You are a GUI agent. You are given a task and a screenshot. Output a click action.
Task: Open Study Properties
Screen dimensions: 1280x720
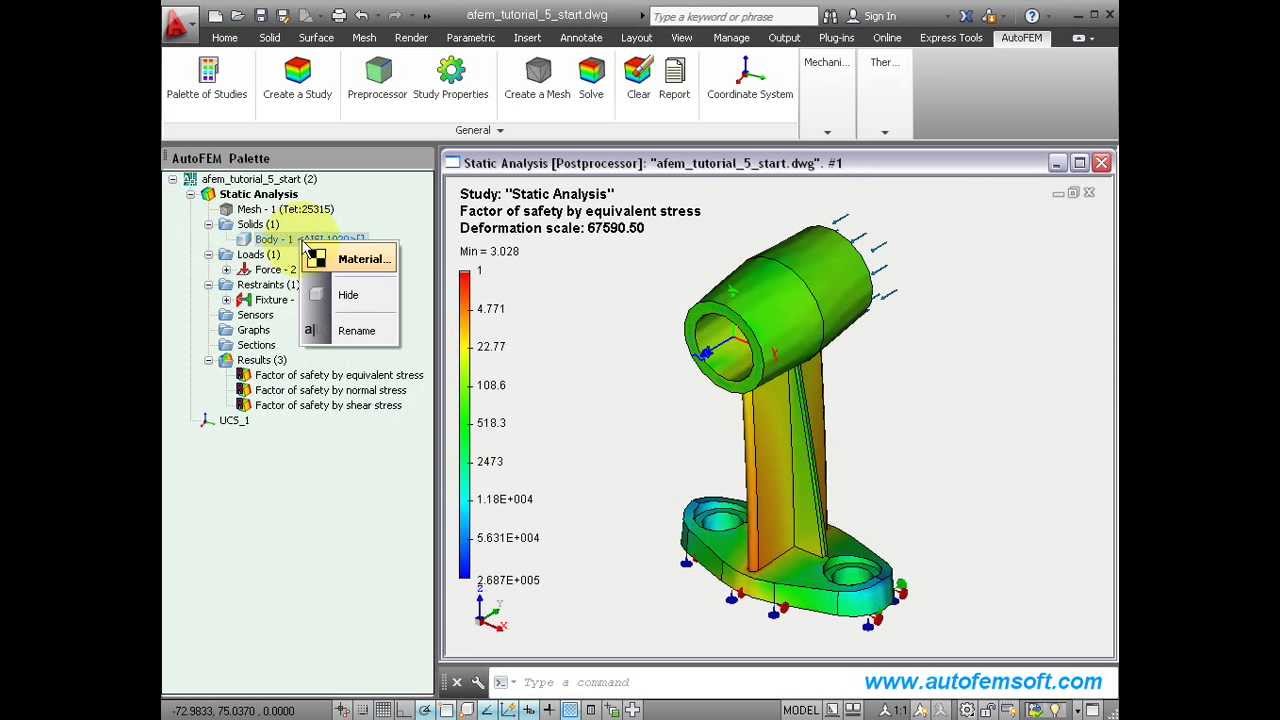click(x=450, y=78)
